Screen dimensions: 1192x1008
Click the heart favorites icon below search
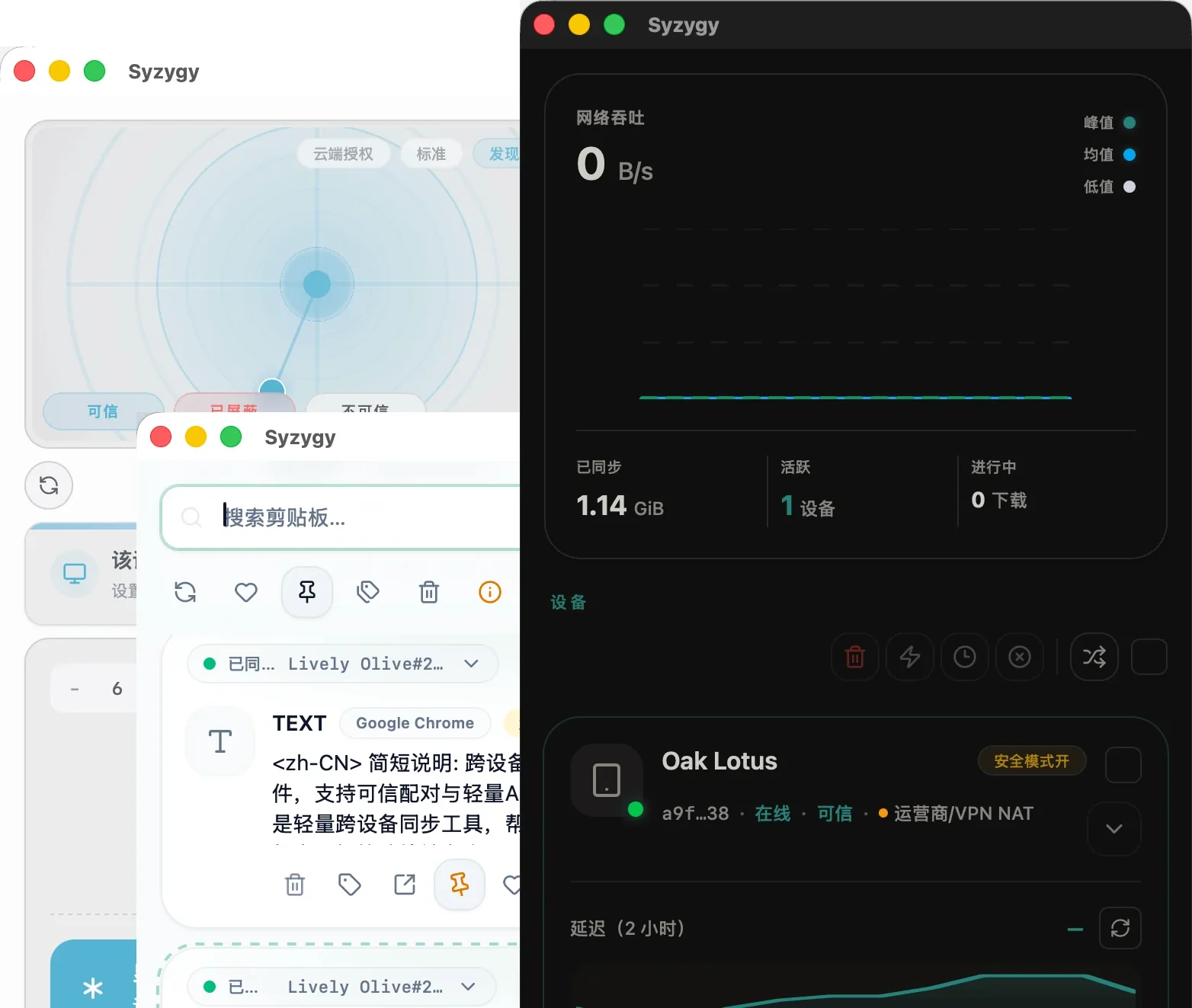pos(246,592)
